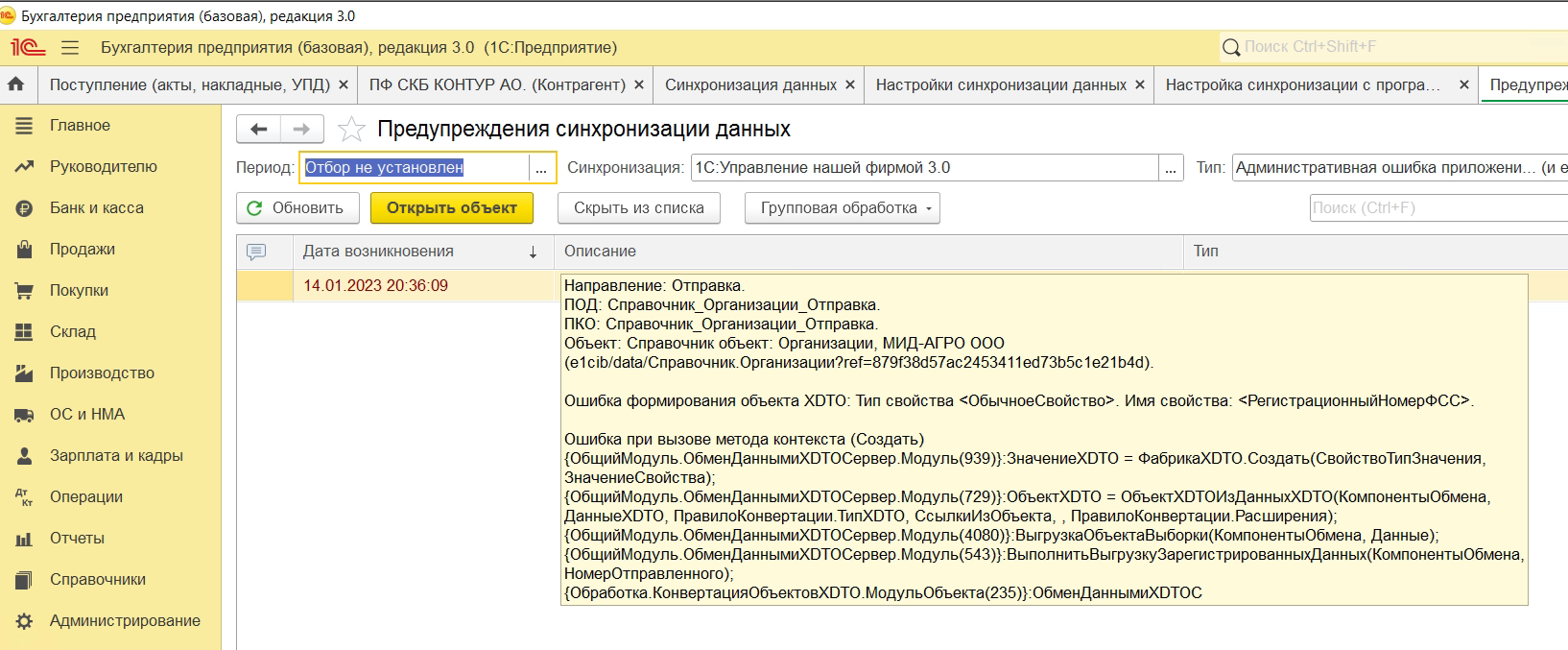Open the Банк и касса section

pyautogui.click(x=96, y=207)
